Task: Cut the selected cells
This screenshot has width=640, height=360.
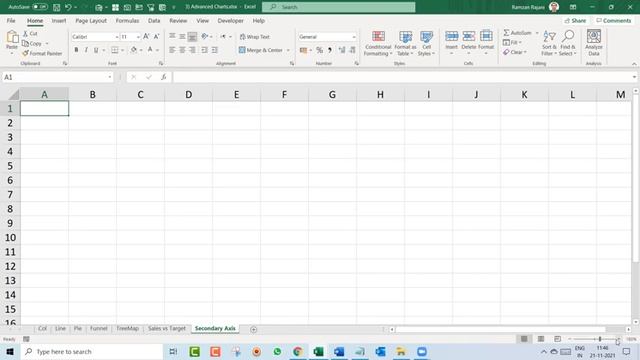Action: [x=30, y=33]
